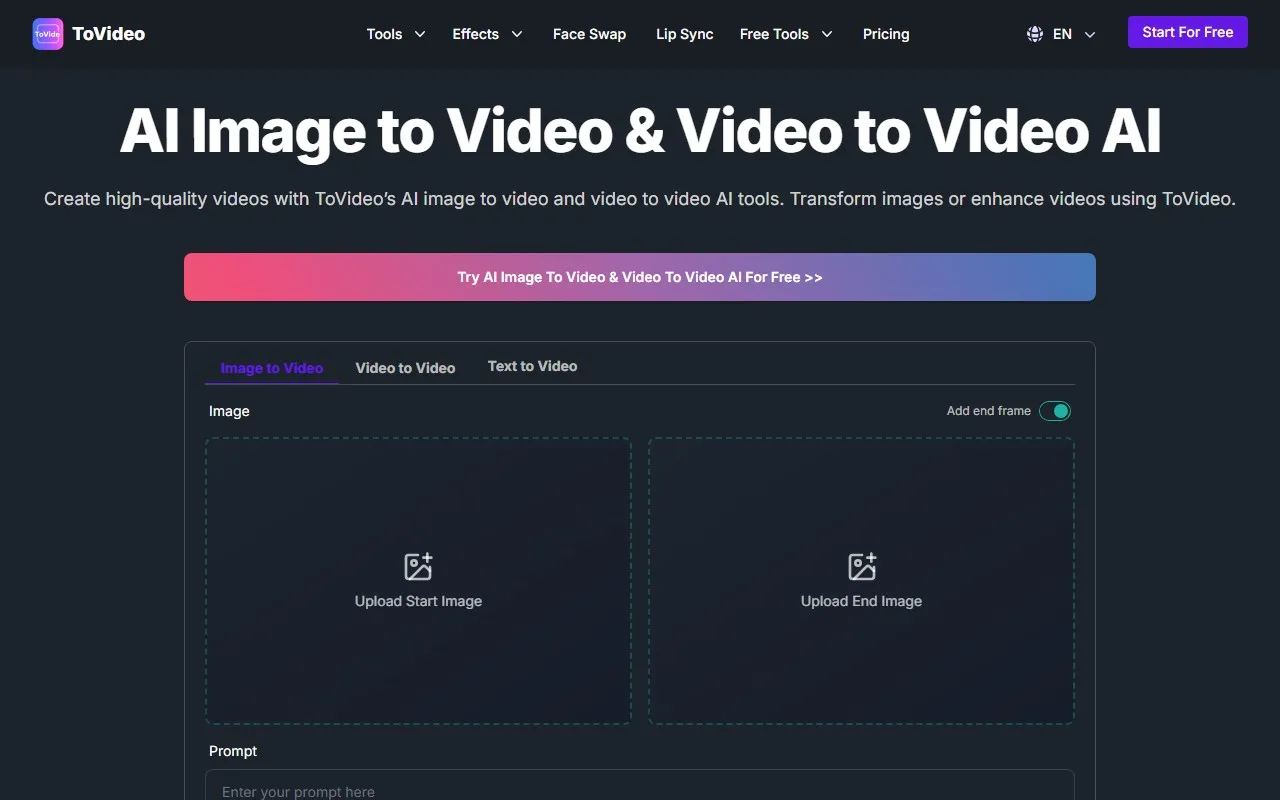Viewport: 1280px width, 800px height.
Task: Select the Text to Video tab
Action: (532, 366)
